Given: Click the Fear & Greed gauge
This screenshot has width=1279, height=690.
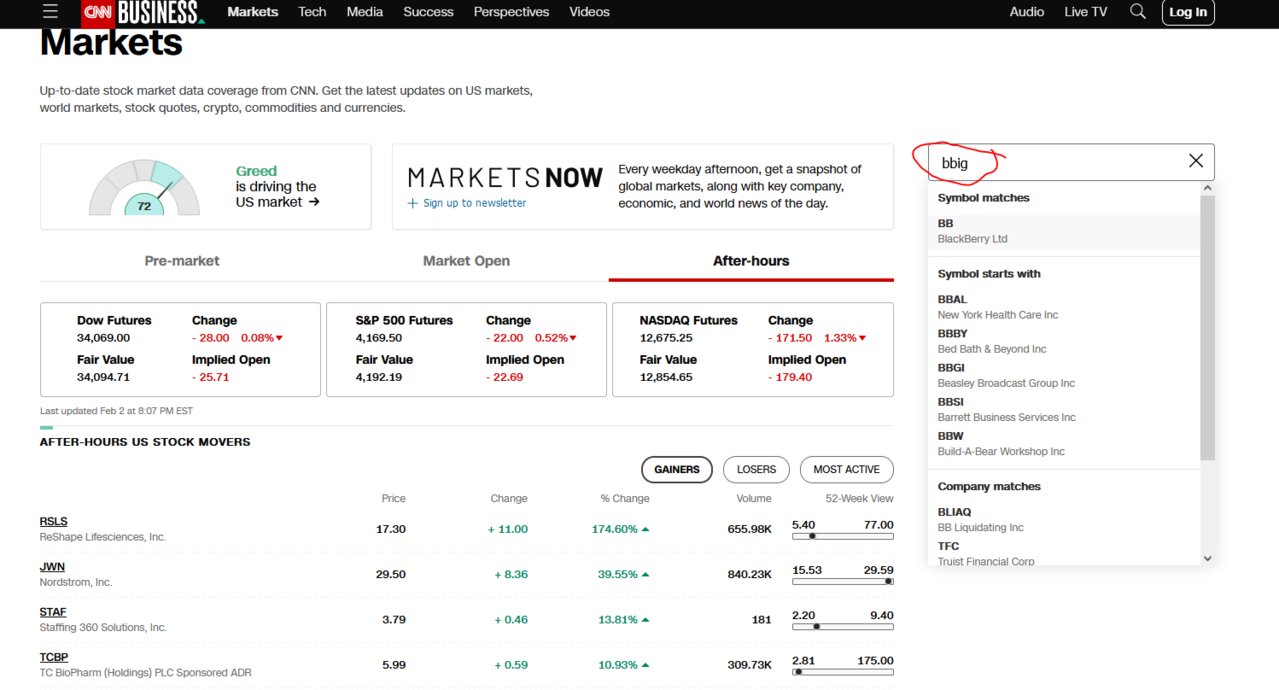Looking at the screenshot, I should (144, 188).
